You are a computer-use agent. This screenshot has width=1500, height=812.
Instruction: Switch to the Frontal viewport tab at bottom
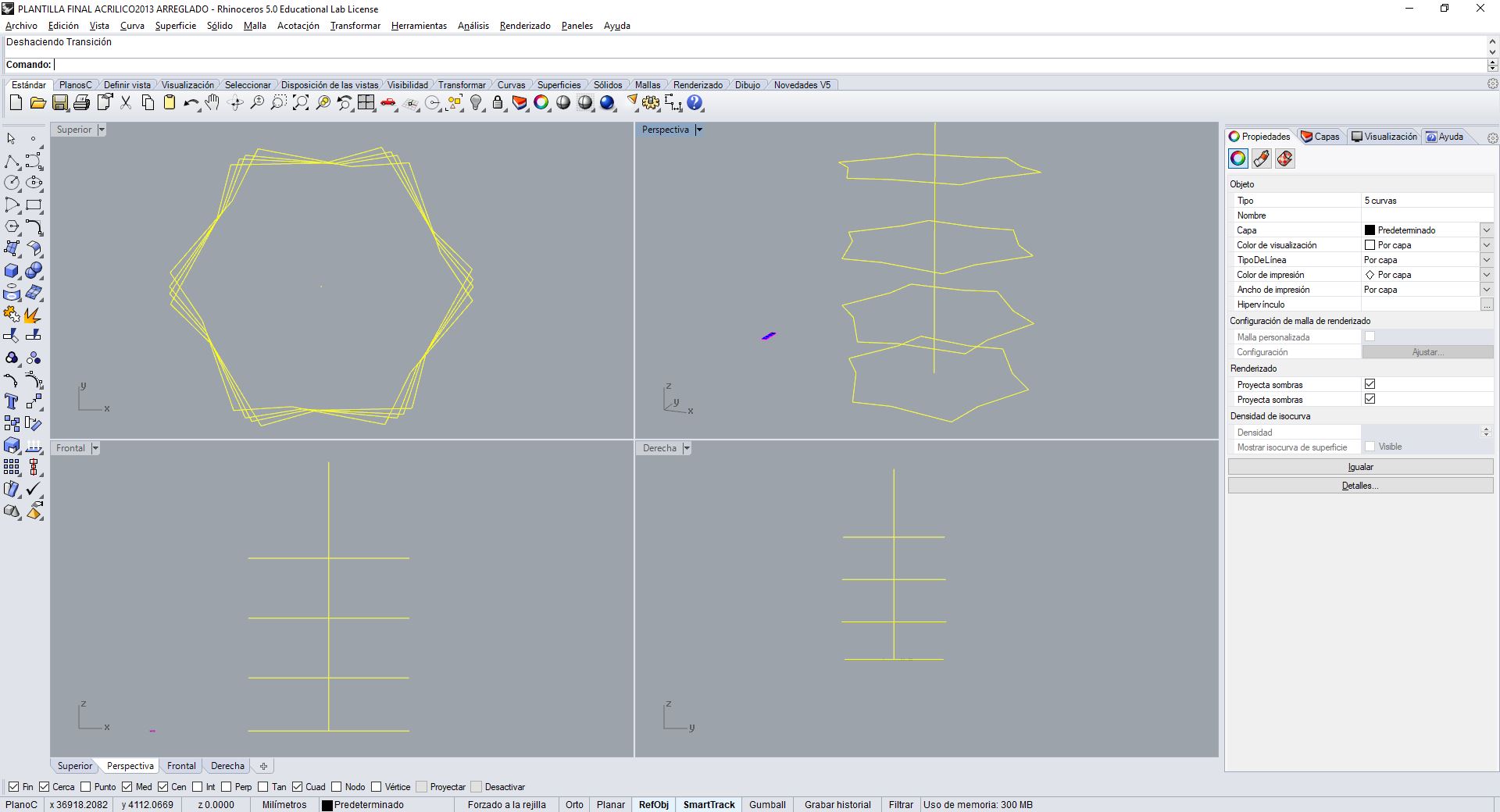click(x=181, y=766)
